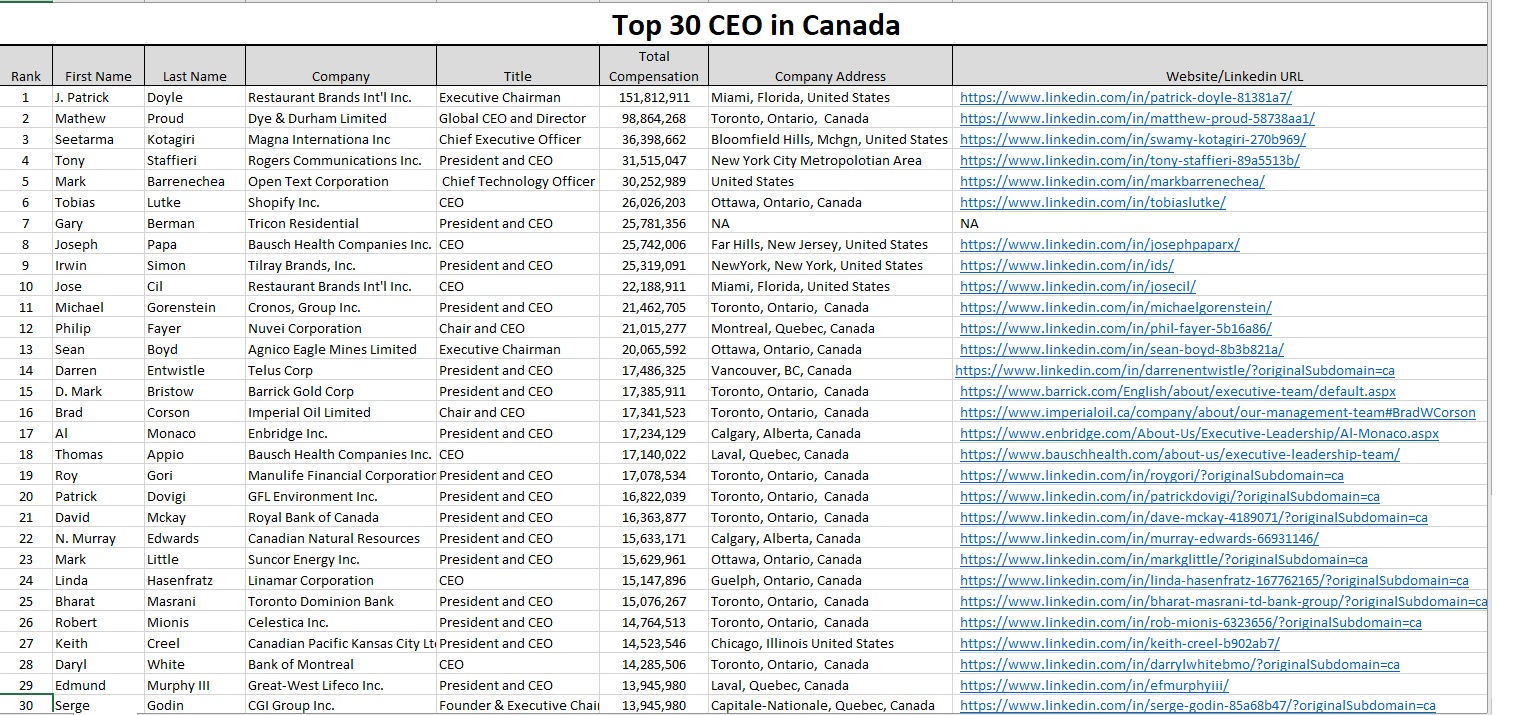Open the imperialoil.ca management team link
The width and height of the screenshot is (1528, 715).
pos(1218,412)
